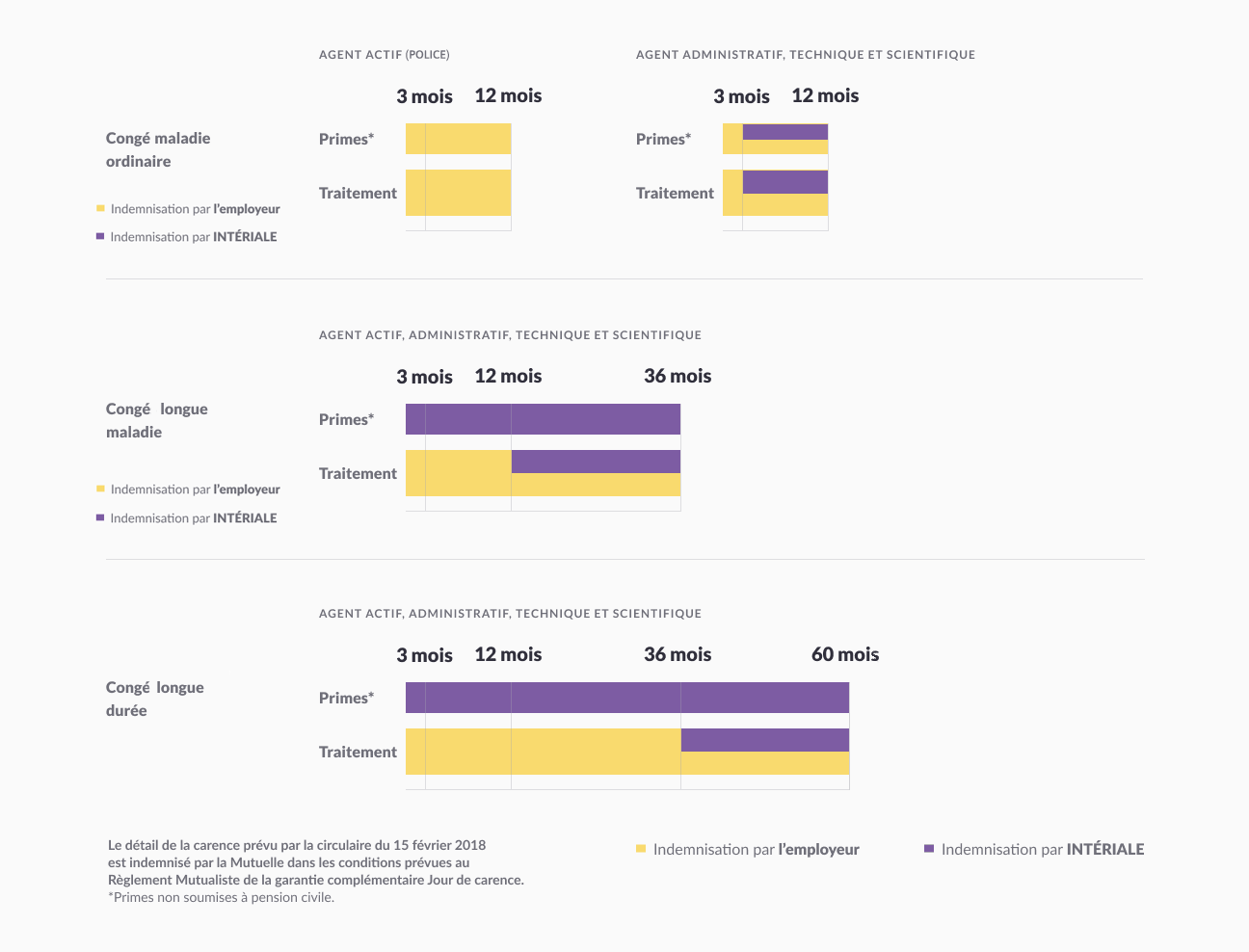This screenshot has width=1249, height=952.
Task: Click the Congé maladie ordinaire section title
Action: (157, 149)
